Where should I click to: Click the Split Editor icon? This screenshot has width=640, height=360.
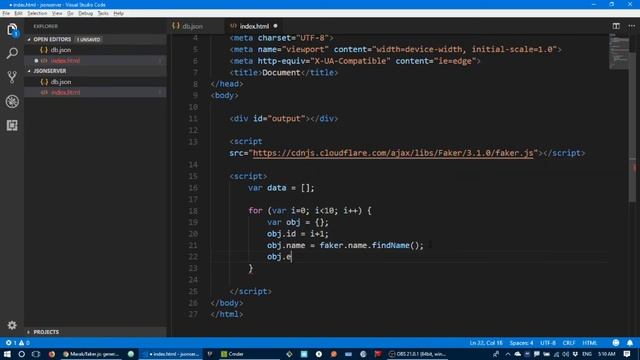coord(616,26)
